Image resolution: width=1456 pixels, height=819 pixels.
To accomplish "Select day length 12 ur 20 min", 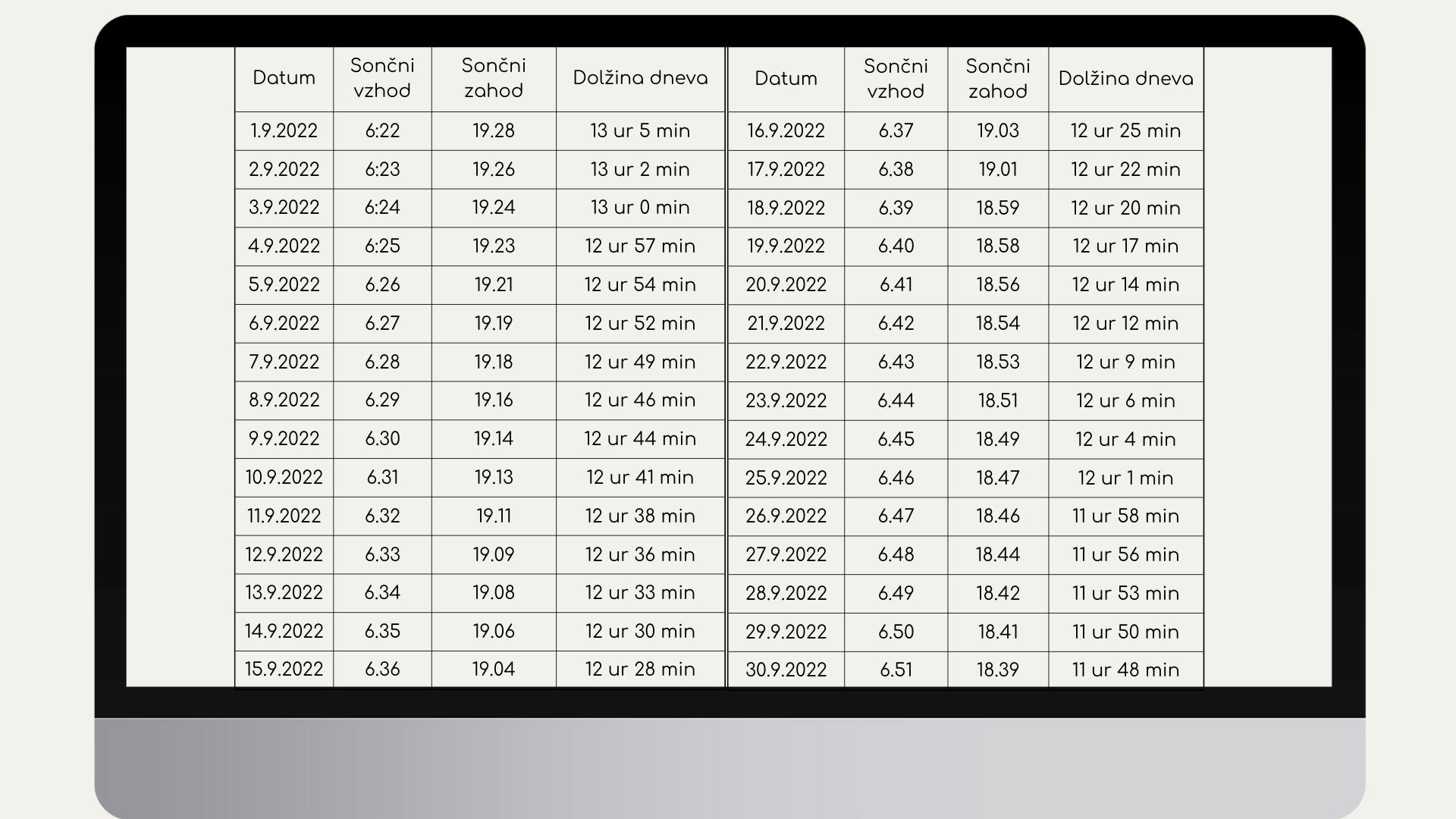I will [x=1125, y=209].
